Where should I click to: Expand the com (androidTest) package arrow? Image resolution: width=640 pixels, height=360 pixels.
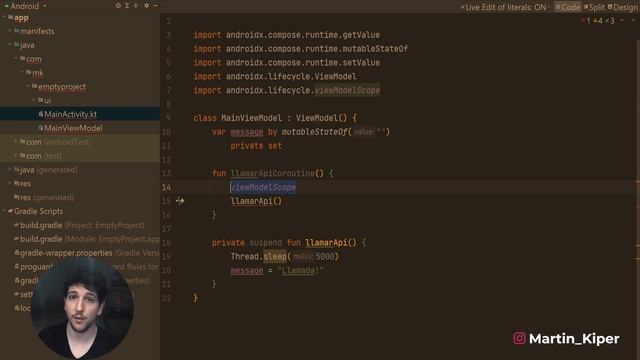(16, 142)
